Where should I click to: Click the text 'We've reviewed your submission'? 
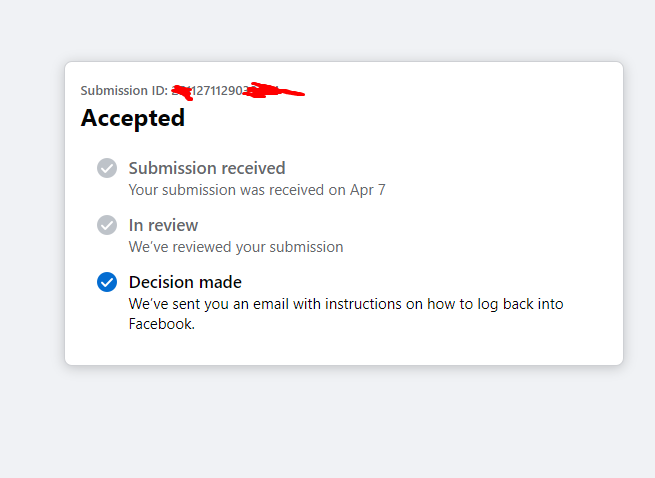[x=236, y=247]
